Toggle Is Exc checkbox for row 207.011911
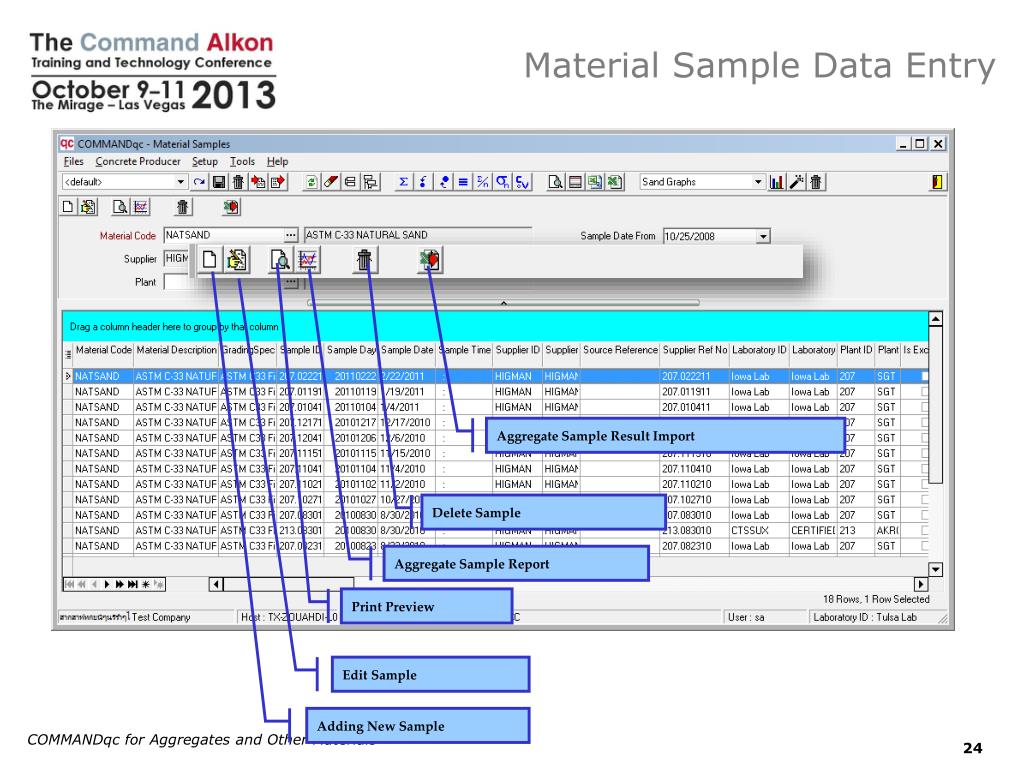1024x768 pixels. (924, 392)
